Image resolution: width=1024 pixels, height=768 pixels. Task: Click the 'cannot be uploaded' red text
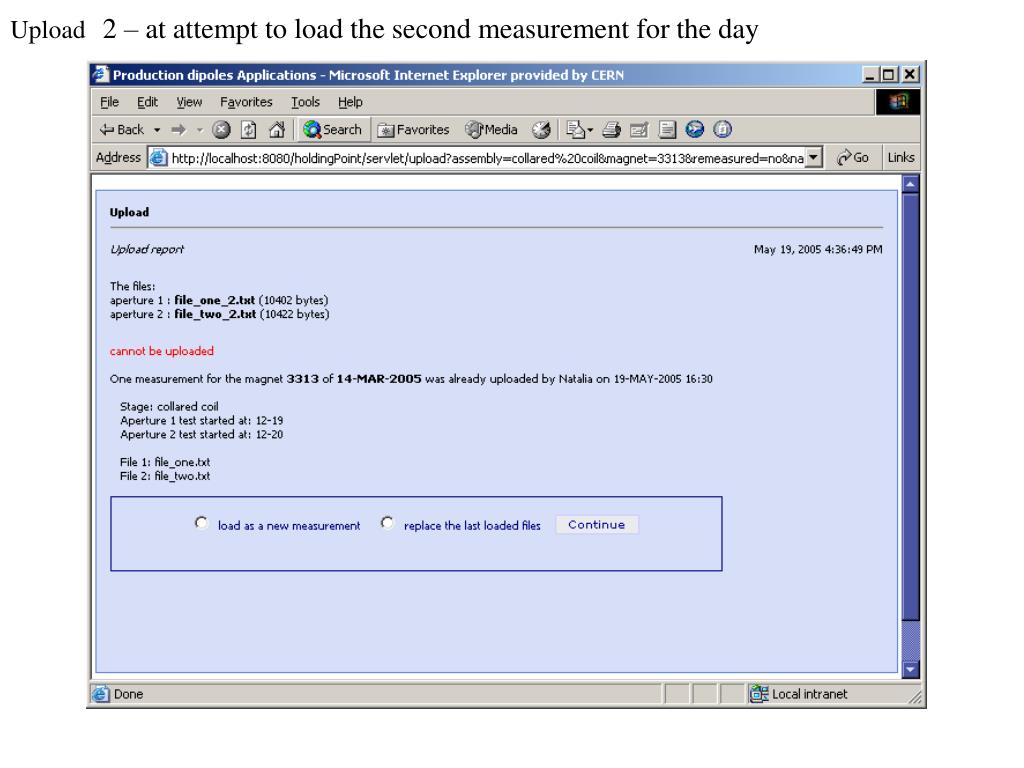(162, 351)
